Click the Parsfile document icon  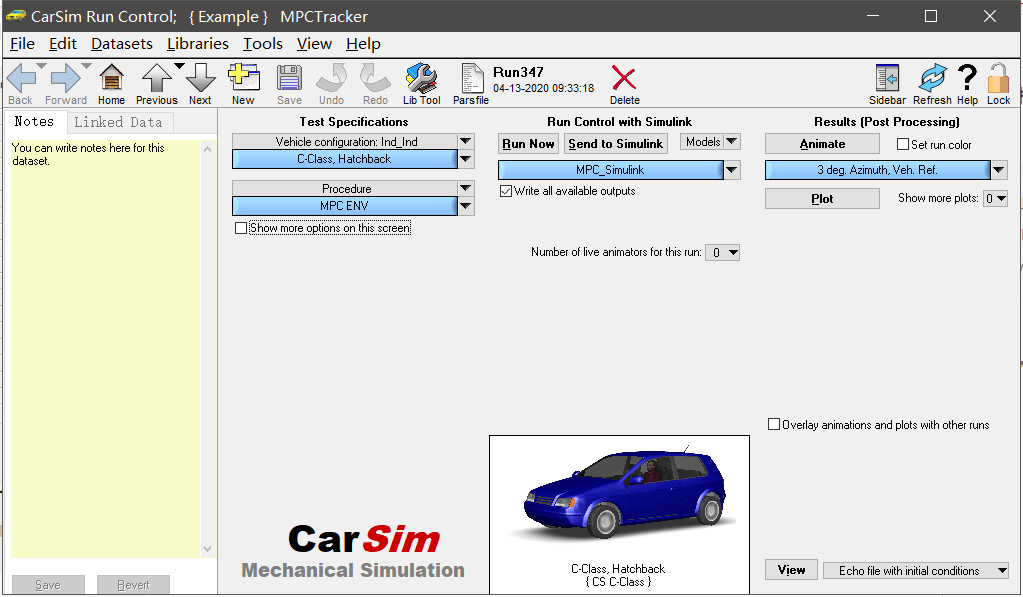coord(472,78)
